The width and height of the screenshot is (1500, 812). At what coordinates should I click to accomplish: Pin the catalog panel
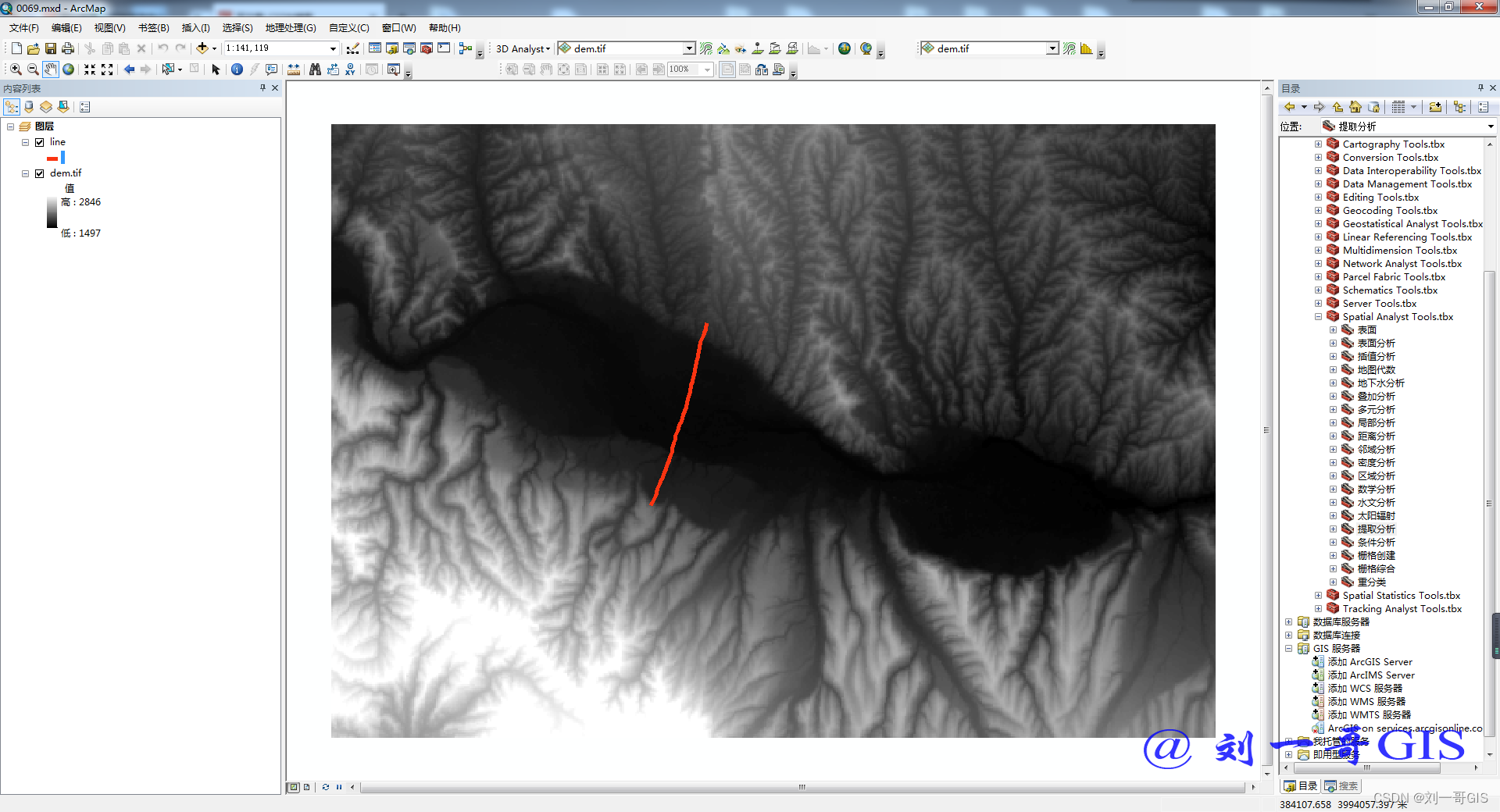coord(1480,88)
